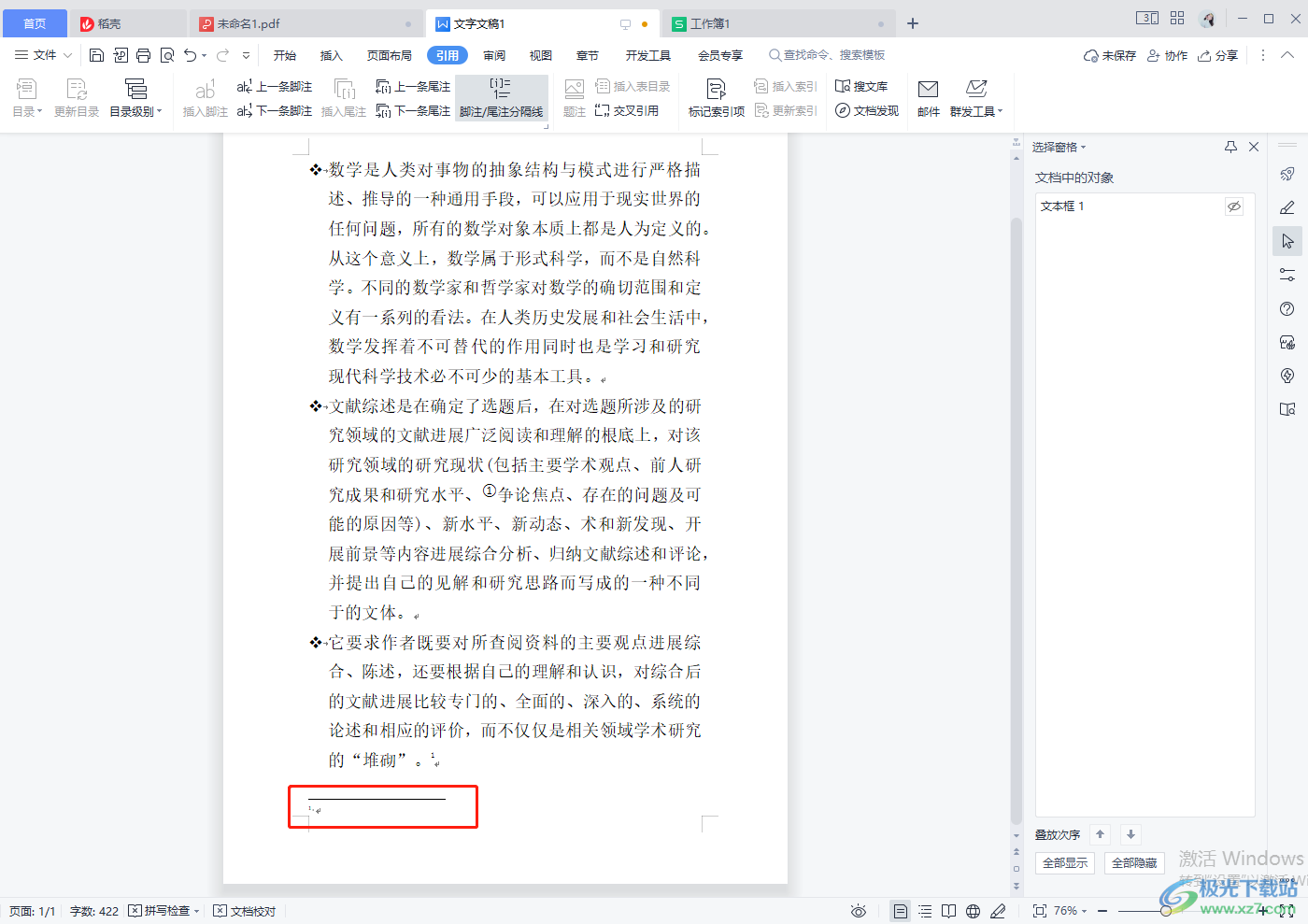
Task: Switch to the 工作簿1 spreadsheet tab
Action: pyautogui.click(x=777, y=23)
